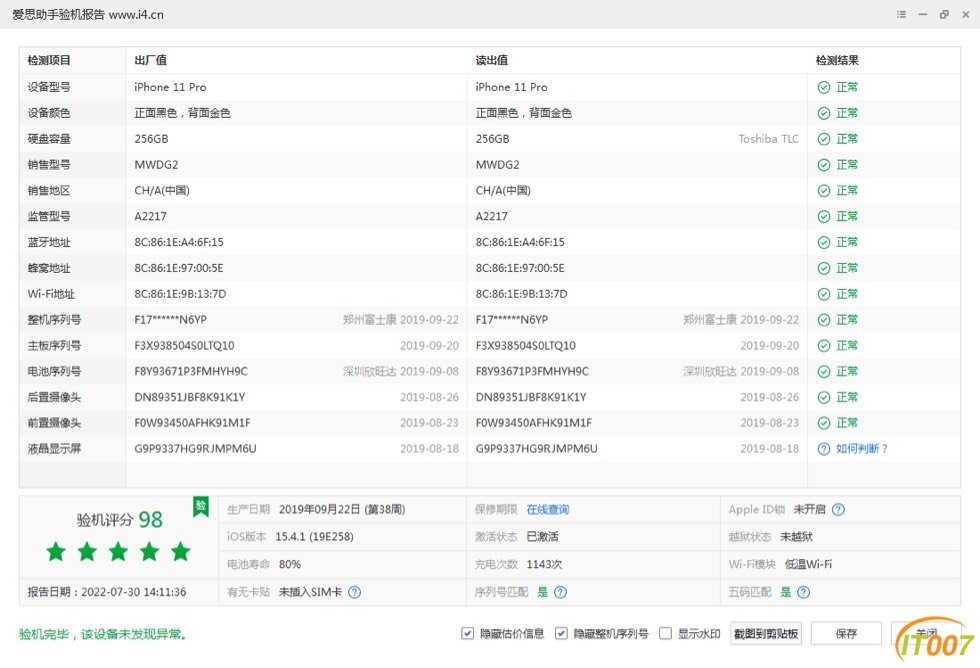This screenshot has width=980, height=668.
Task: Click the green check icon for 设备颜色
Action: (824, 113)
